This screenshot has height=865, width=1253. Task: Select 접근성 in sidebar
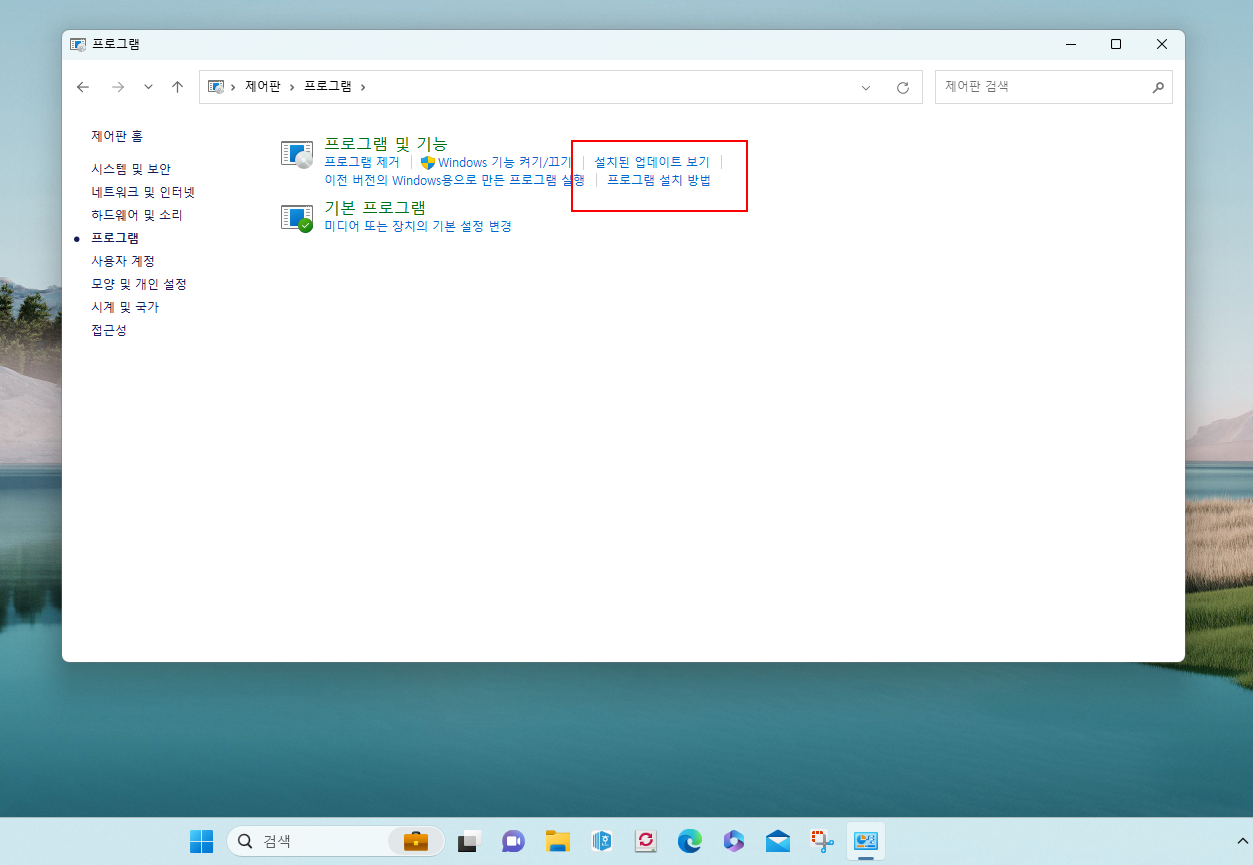coord(109,330)
